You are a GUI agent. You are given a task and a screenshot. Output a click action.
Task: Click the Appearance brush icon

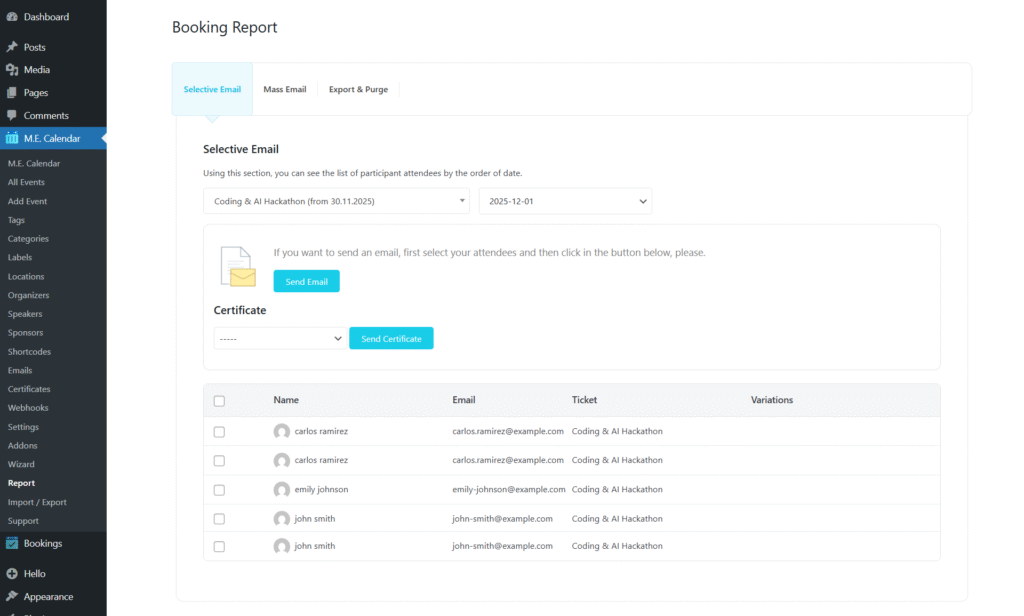14,596
